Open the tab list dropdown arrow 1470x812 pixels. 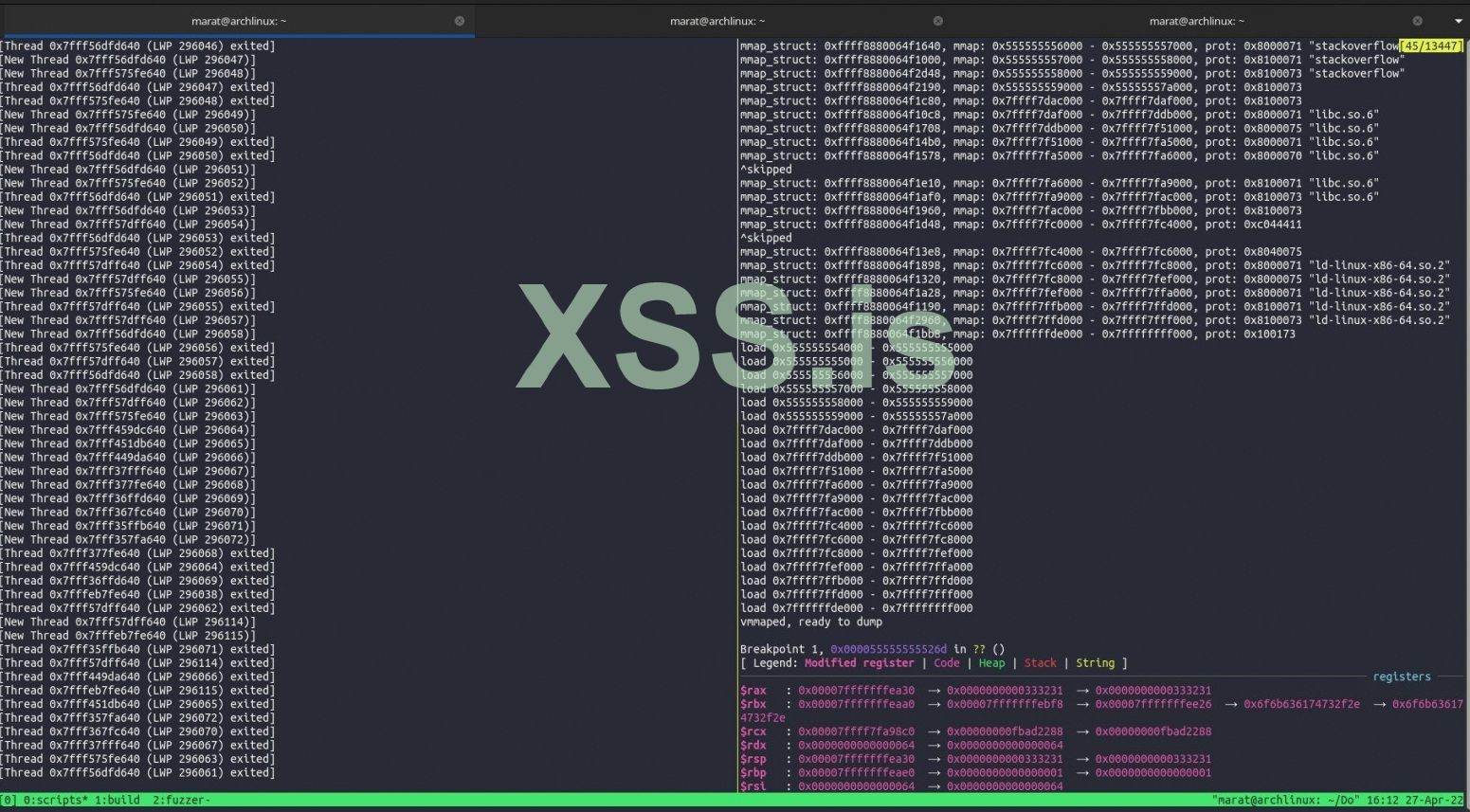[x=1458, y=21]
